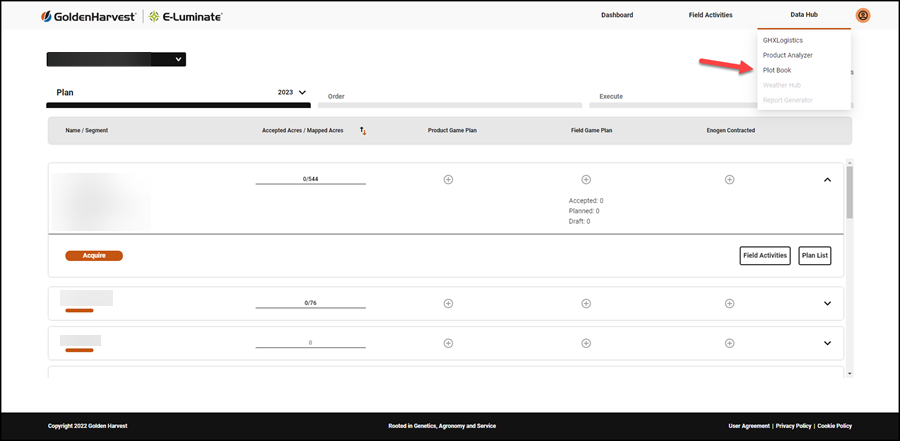The height and width of the screenshot is (441, 900).
Task: Add Field Game Plan for 0 acres row
Action: click(x=586, y=343)
